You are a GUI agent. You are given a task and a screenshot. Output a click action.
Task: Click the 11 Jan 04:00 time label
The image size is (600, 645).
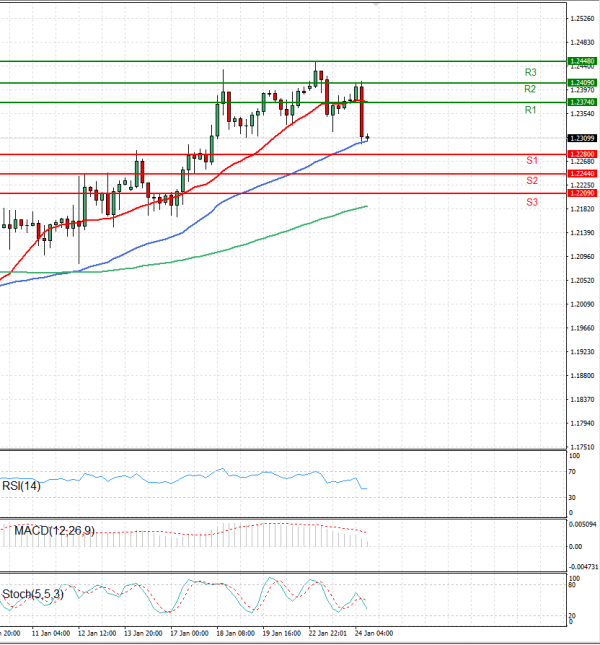click(x=51, y=633)
